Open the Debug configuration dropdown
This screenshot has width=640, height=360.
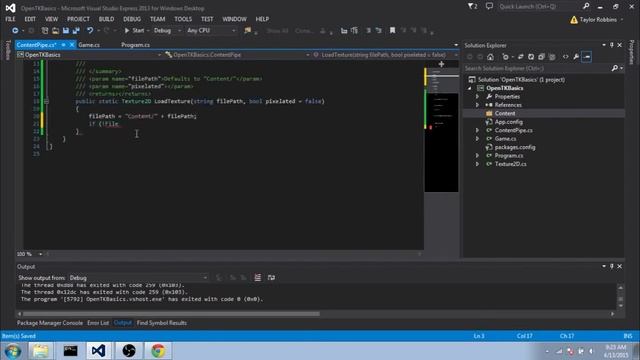pyautogui.click(x=167, y=31)
